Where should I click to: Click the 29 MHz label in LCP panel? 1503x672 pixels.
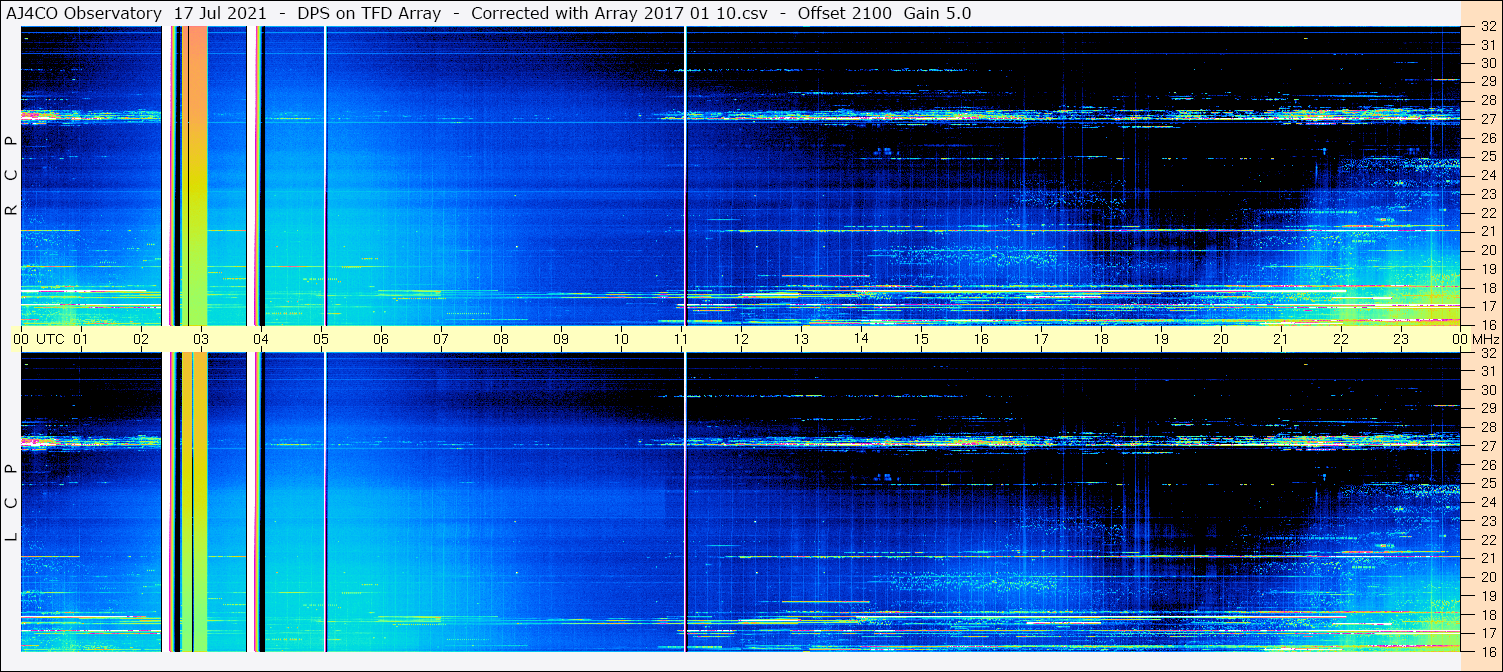click(x=1487, y=408)
